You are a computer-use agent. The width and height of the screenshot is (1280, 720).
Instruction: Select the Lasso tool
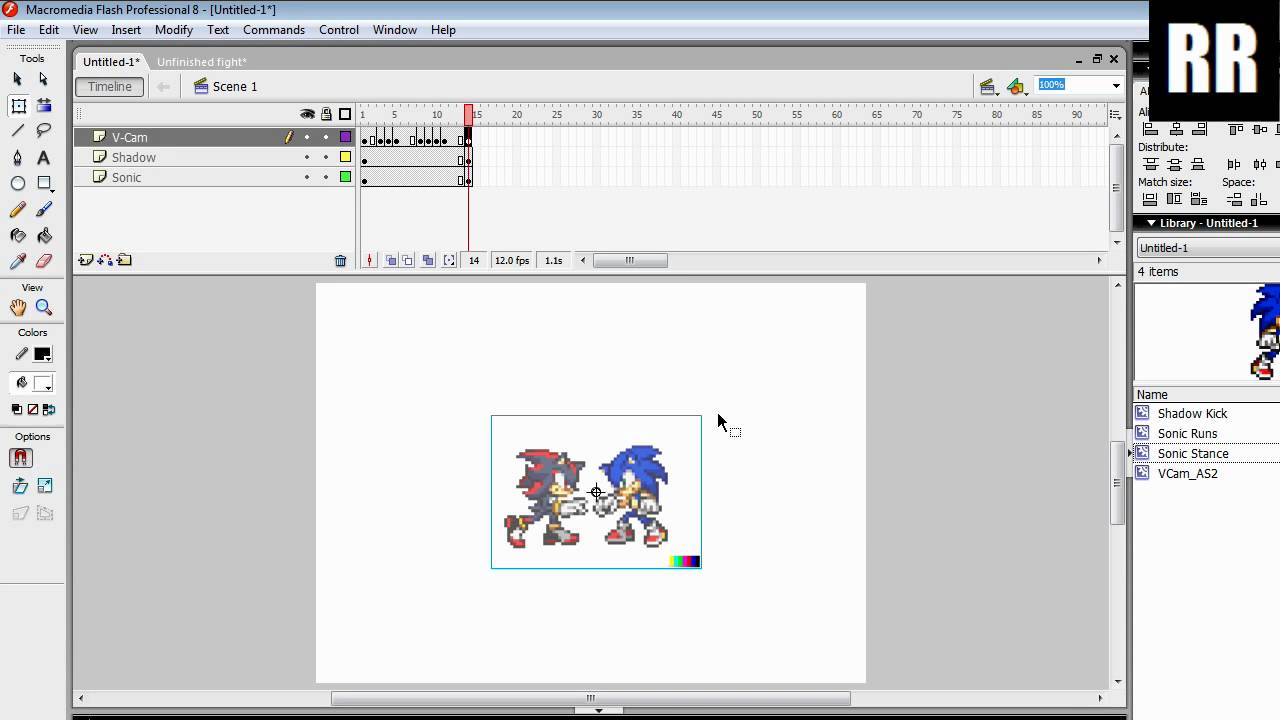pos(44,131)
